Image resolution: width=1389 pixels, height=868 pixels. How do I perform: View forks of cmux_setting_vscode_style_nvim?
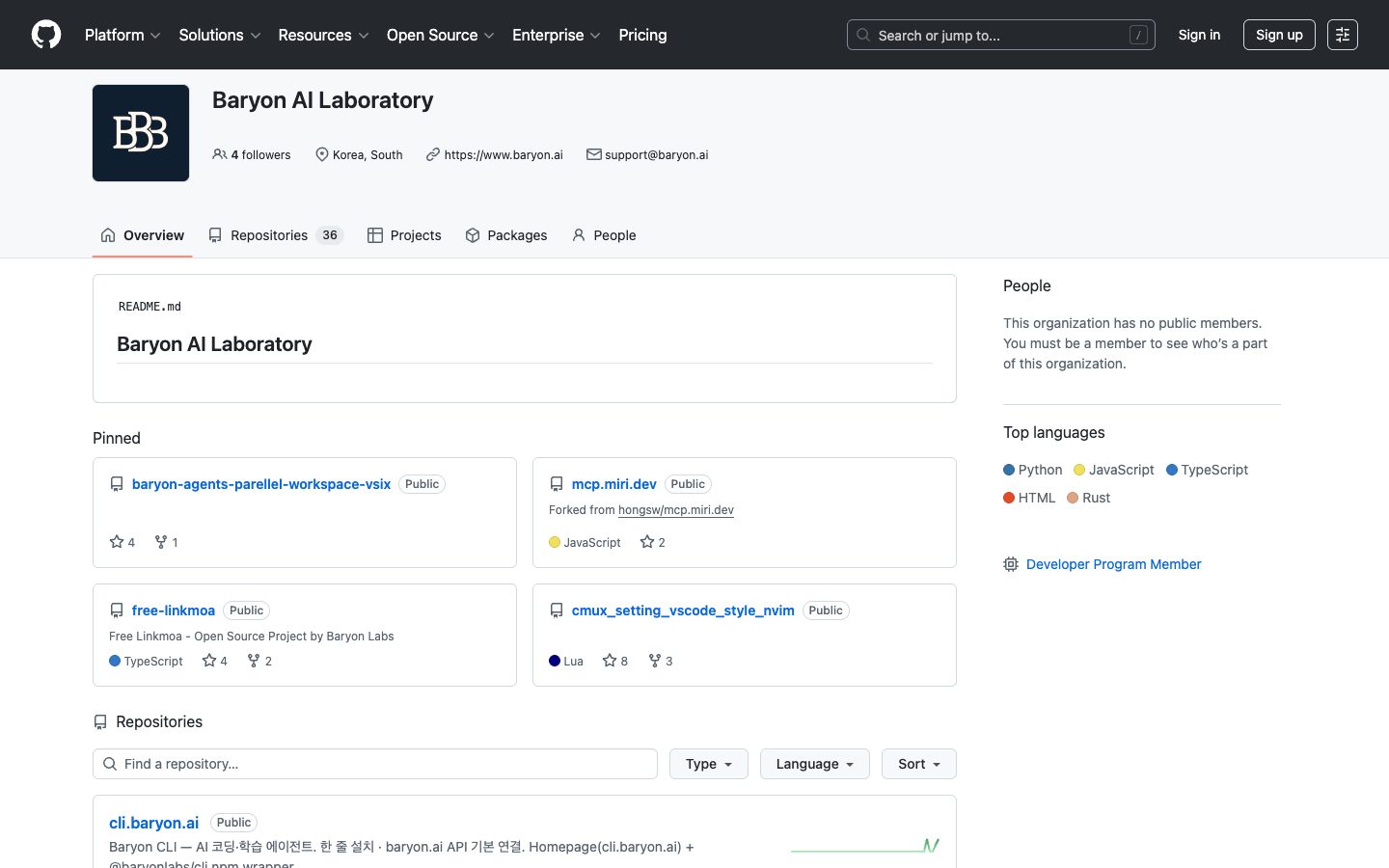tap(661, 661)
